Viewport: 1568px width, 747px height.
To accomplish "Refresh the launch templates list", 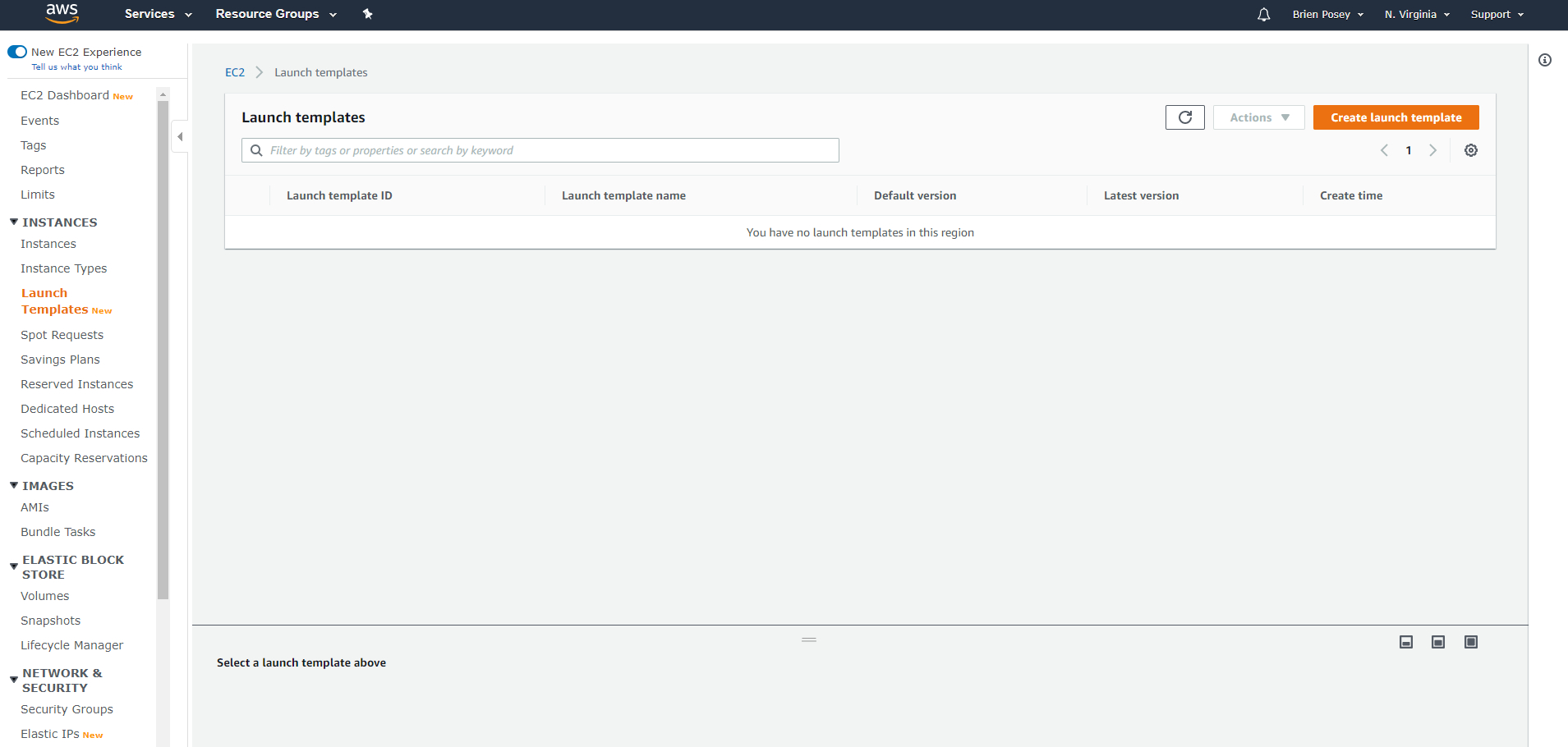I will point(1184,117).
